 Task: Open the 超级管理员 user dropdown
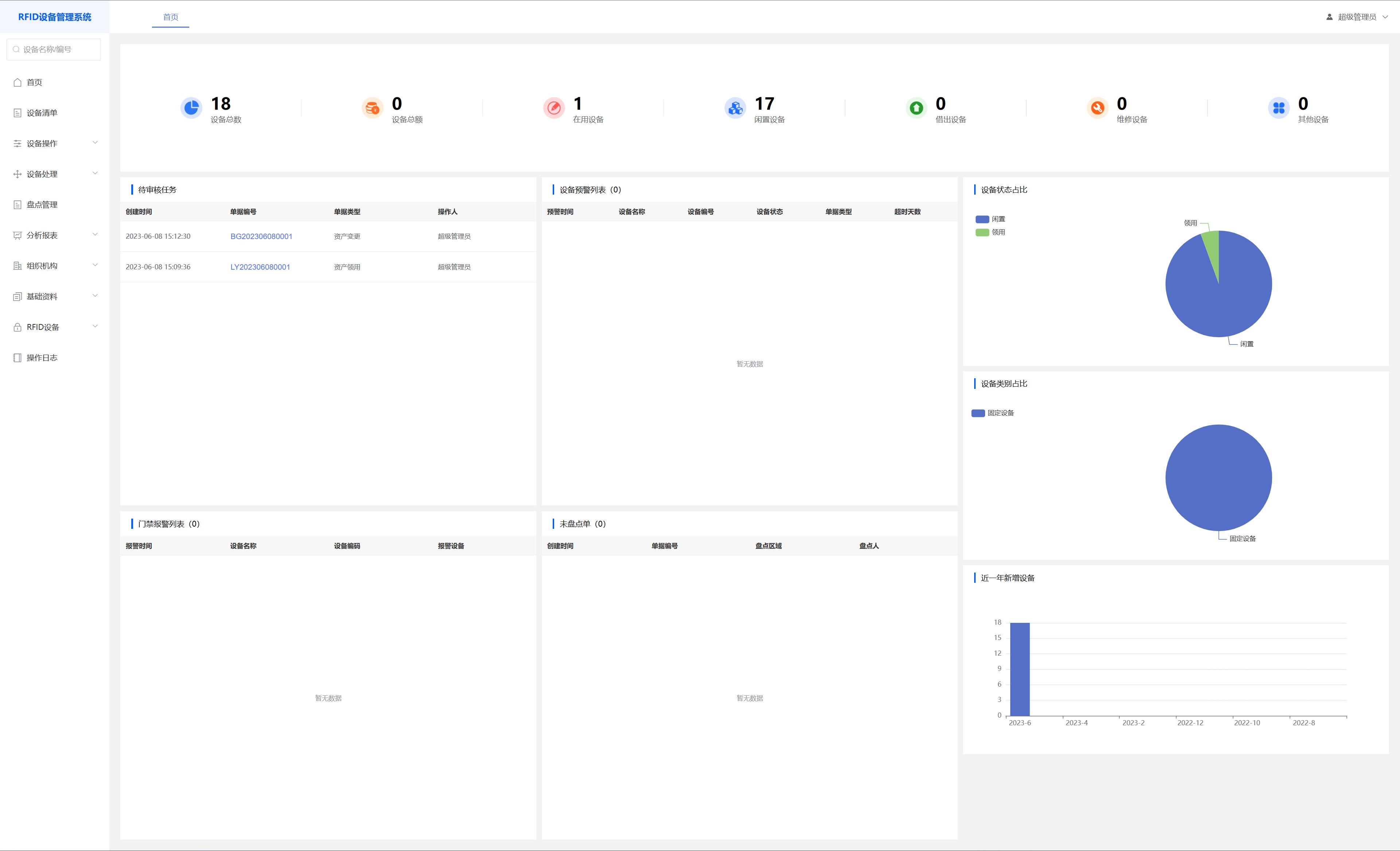pyautogui.click(x=1357, y=17)
